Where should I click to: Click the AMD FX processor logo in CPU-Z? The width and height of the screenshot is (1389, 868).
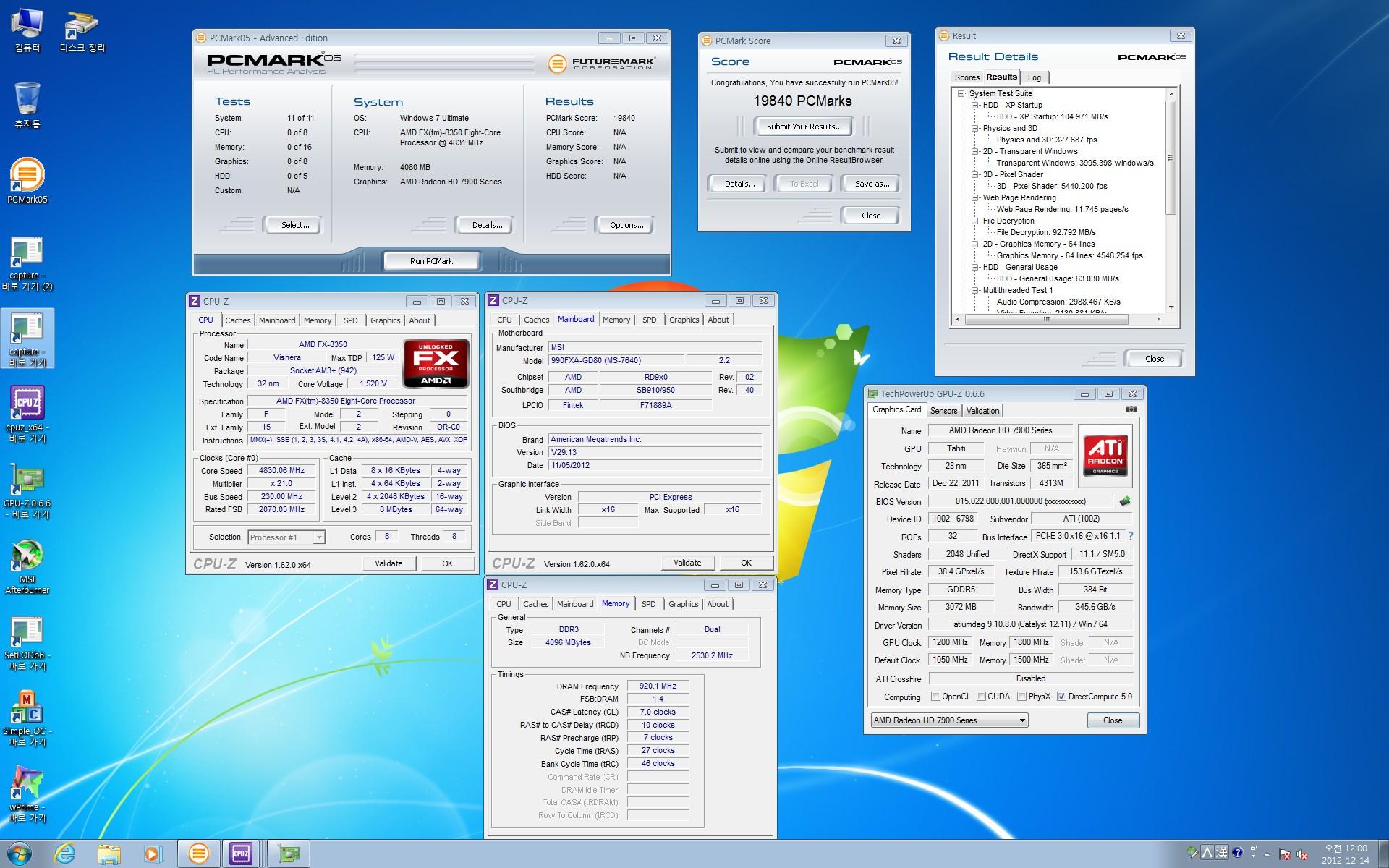(x=436, y=362)
